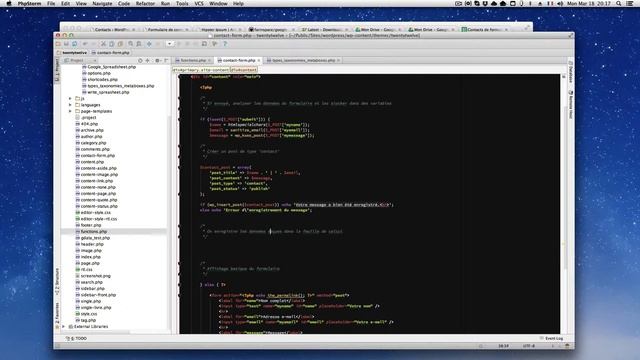Click the Replace icon in toolbar
This screenshot has width=640, height=360.
pyautogui.click(x=139, y=44)
